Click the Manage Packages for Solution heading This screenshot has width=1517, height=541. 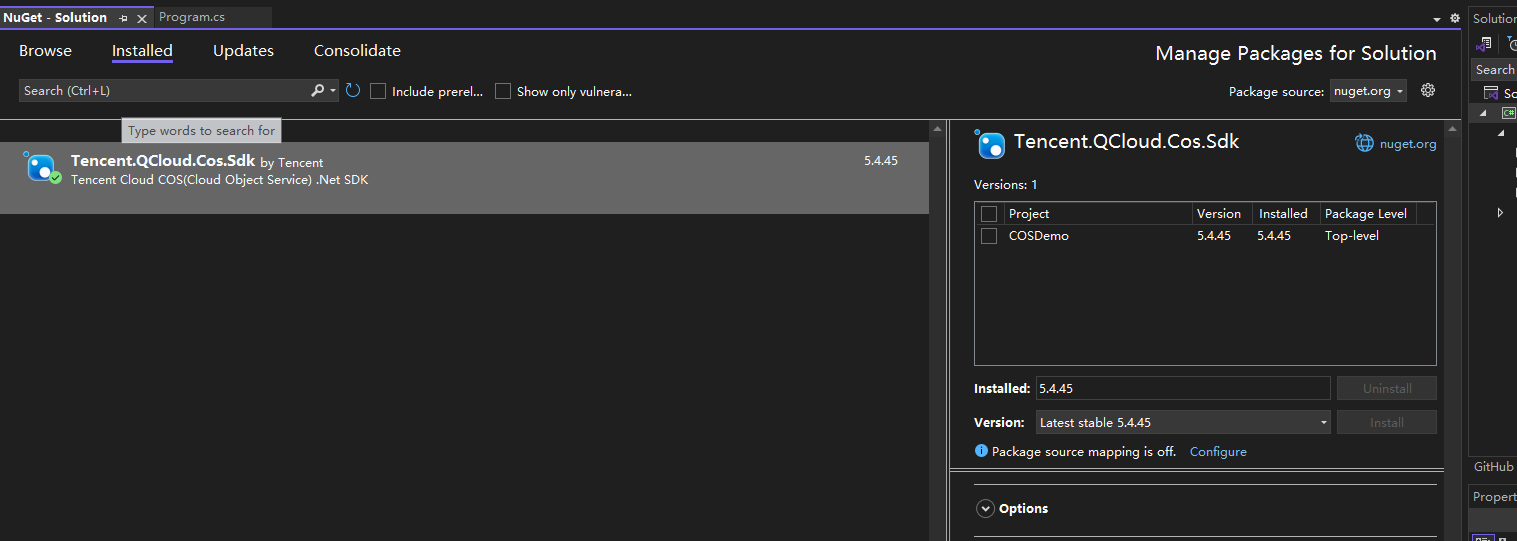click(1296, 54)
